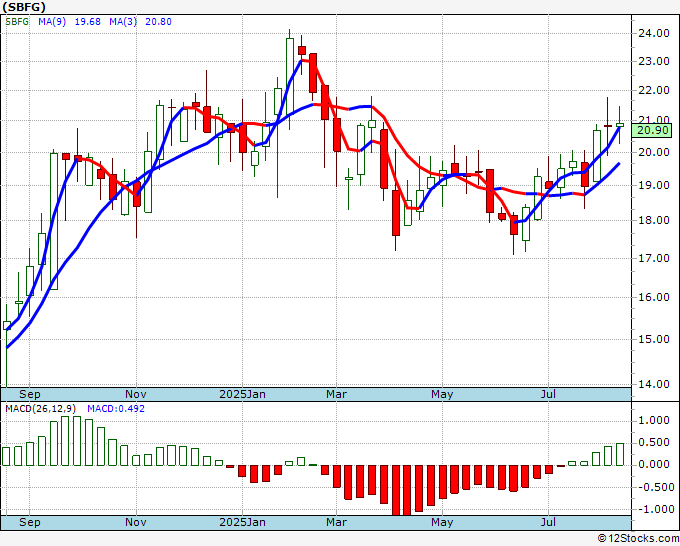Viewport: 680px width, 546px height.
Task: Select 2025Jan on the price chart time axis
Action: coord(242,394)
